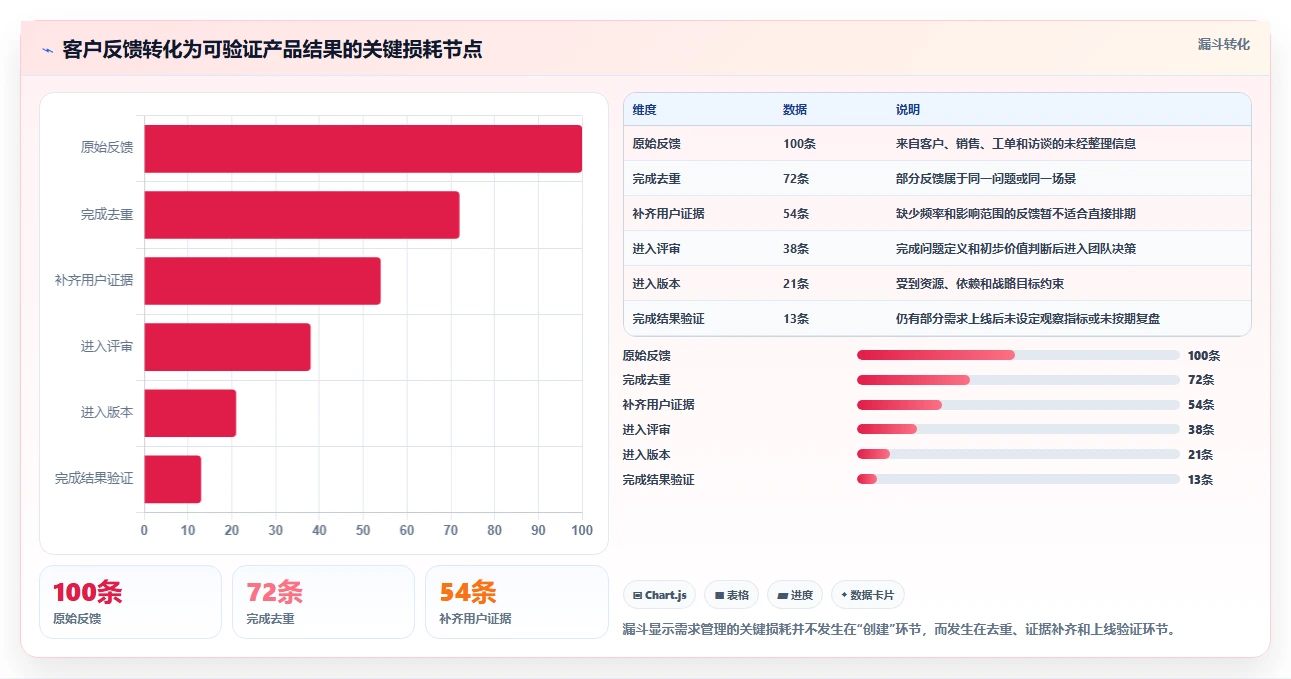
Task: Click the 原始反馈 bar in the chart
Action: (x=363, y=149)
